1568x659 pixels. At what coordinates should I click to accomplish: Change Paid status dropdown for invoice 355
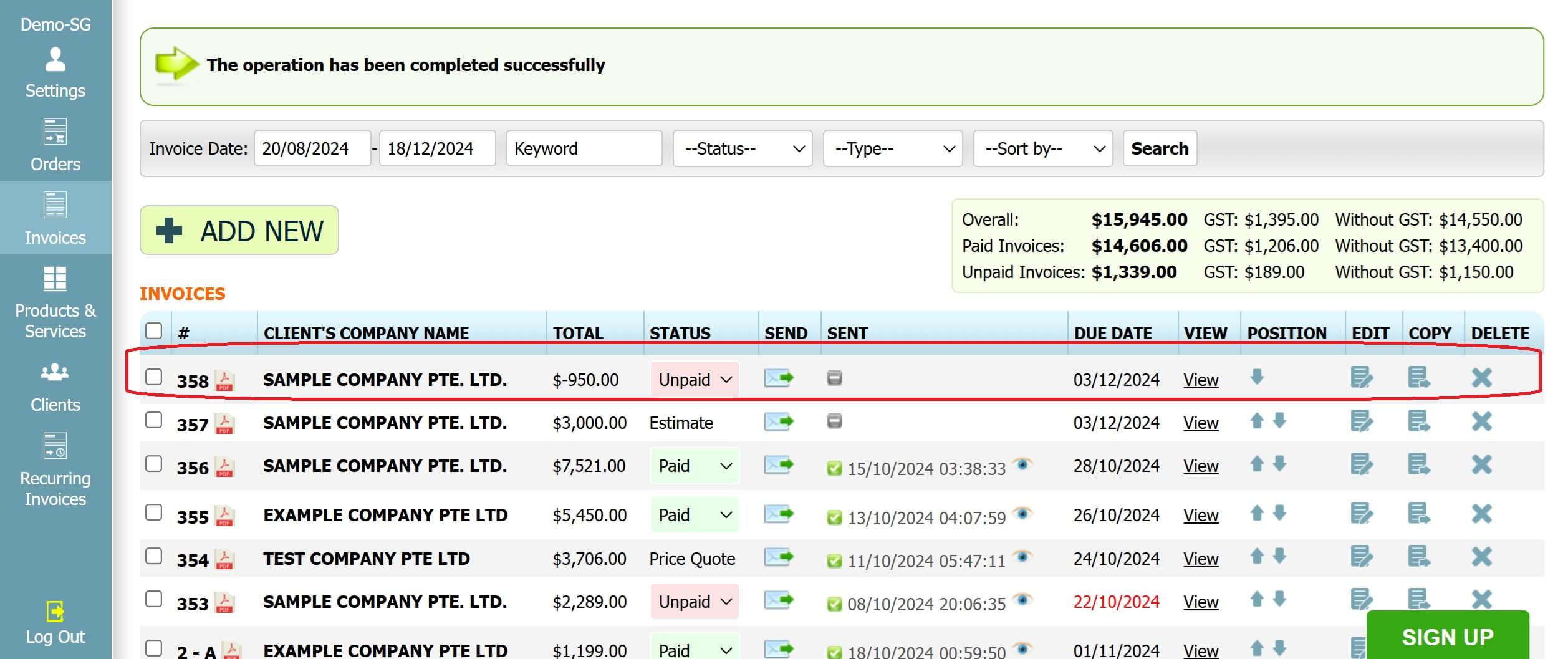tap(695, 516)
